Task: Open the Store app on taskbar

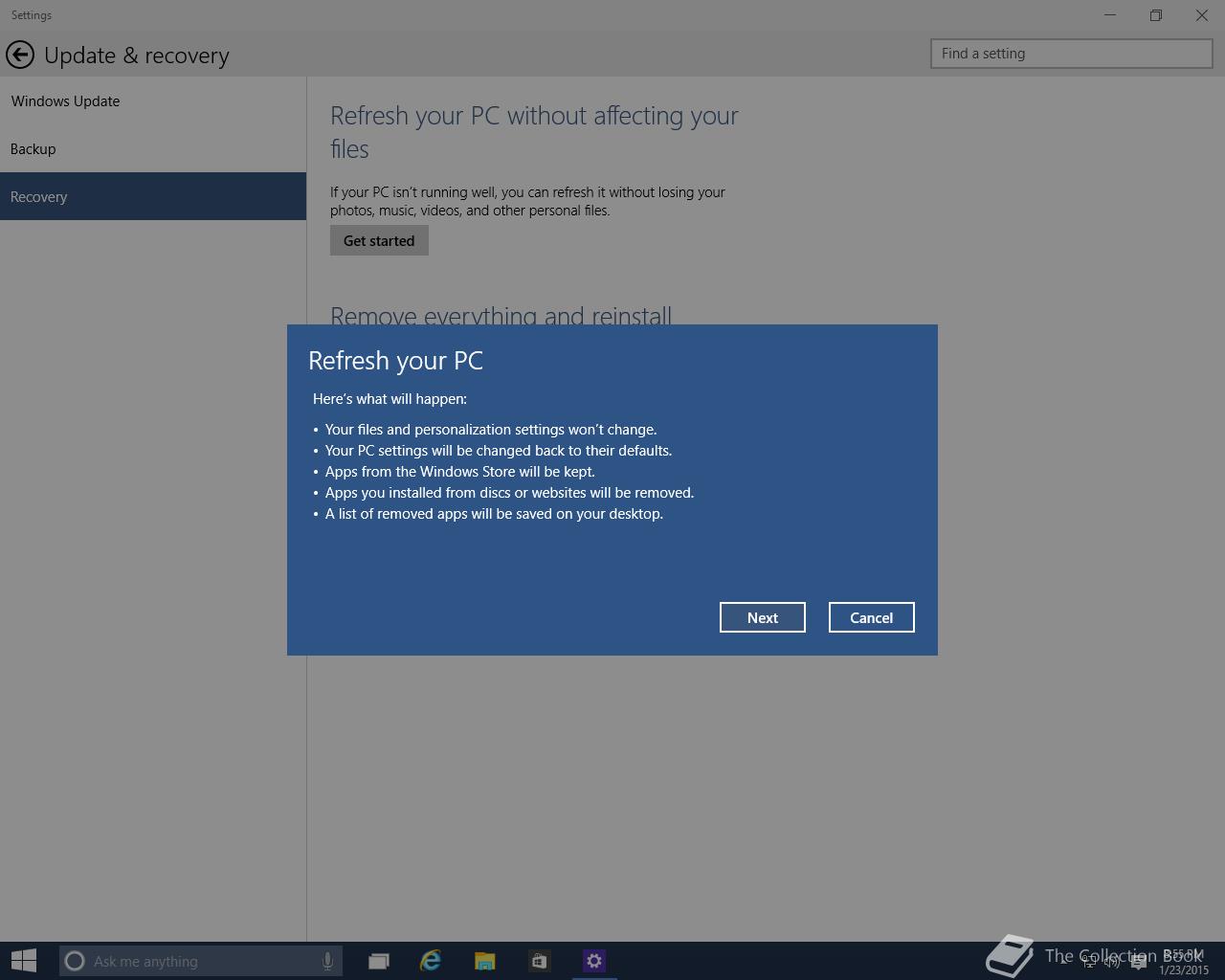Action: (x=539, y=961)
